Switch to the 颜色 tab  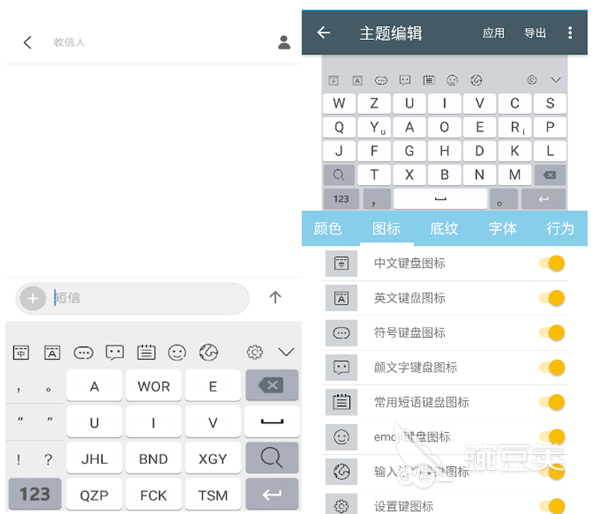point(328,229)
